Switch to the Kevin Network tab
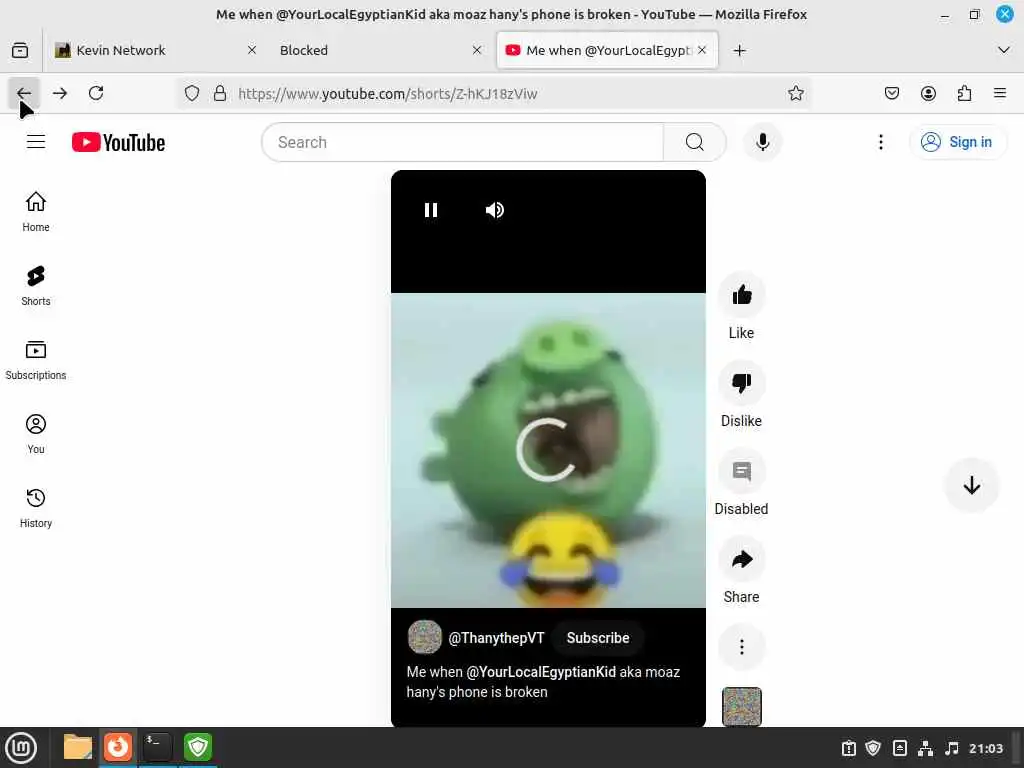This screenshot has height=768, width=1024. [157, 50]
